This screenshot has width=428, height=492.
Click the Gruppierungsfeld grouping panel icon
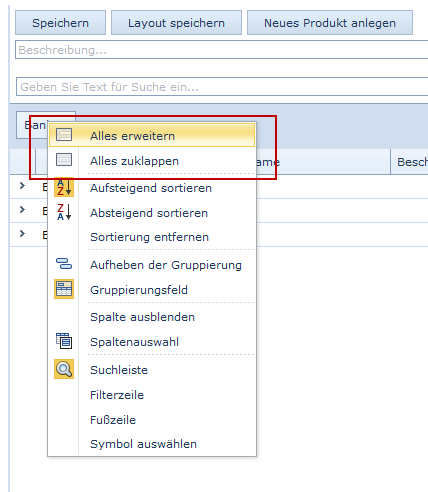64,289
